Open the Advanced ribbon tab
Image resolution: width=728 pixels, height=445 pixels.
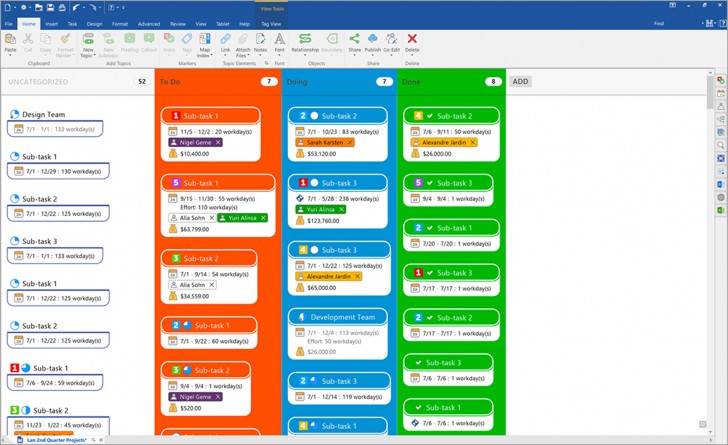coord(149,24)
